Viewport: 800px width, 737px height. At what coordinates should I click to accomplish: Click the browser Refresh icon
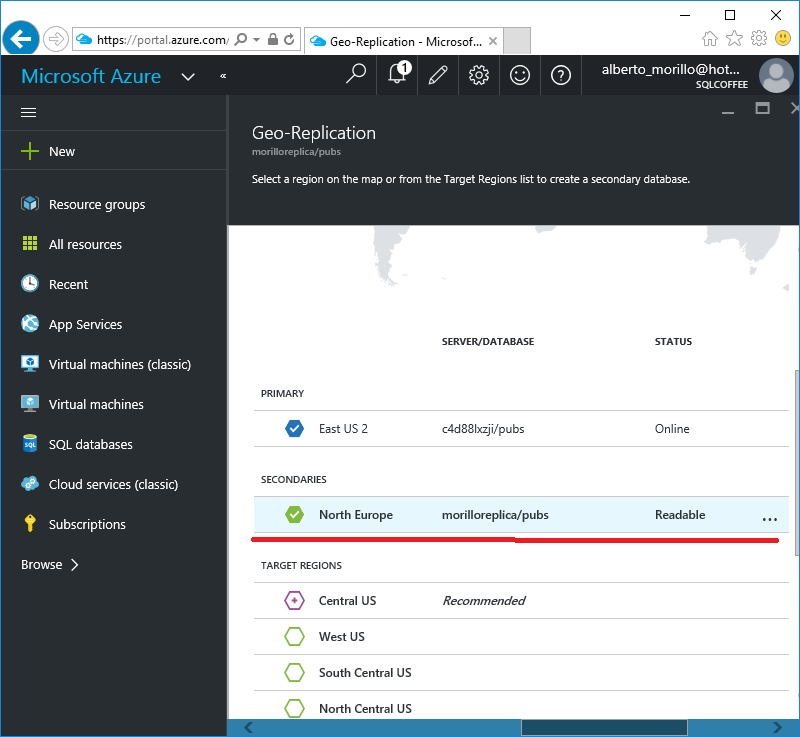(289, 39)
